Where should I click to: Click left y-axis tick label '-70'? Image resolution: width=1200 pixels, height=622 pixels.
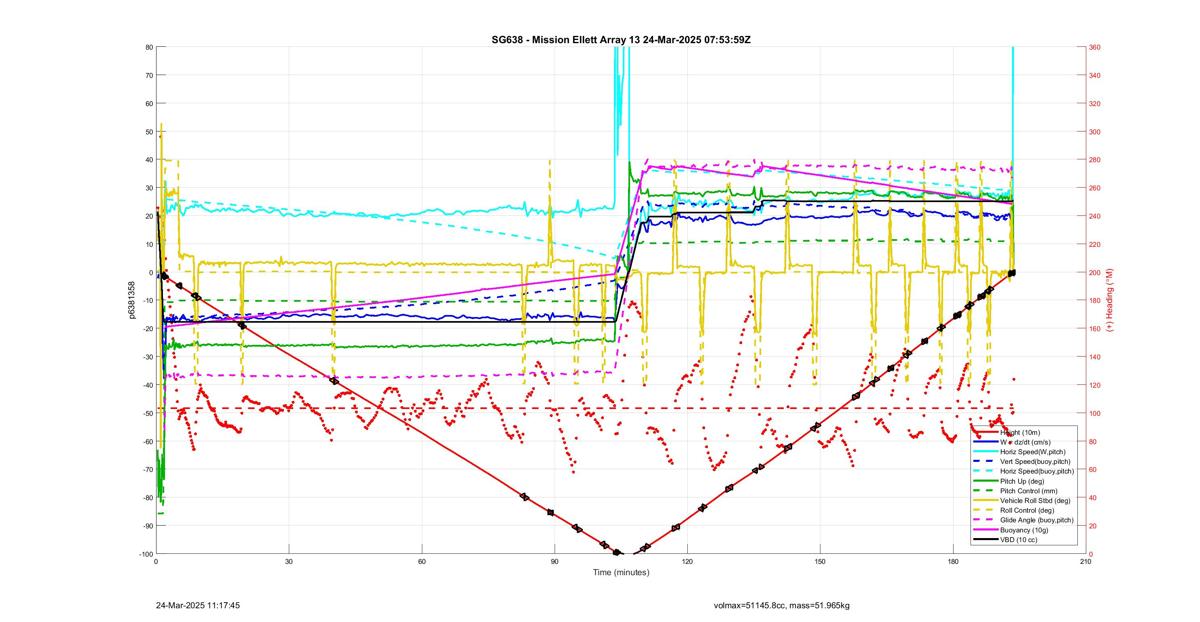pos(146,470)
